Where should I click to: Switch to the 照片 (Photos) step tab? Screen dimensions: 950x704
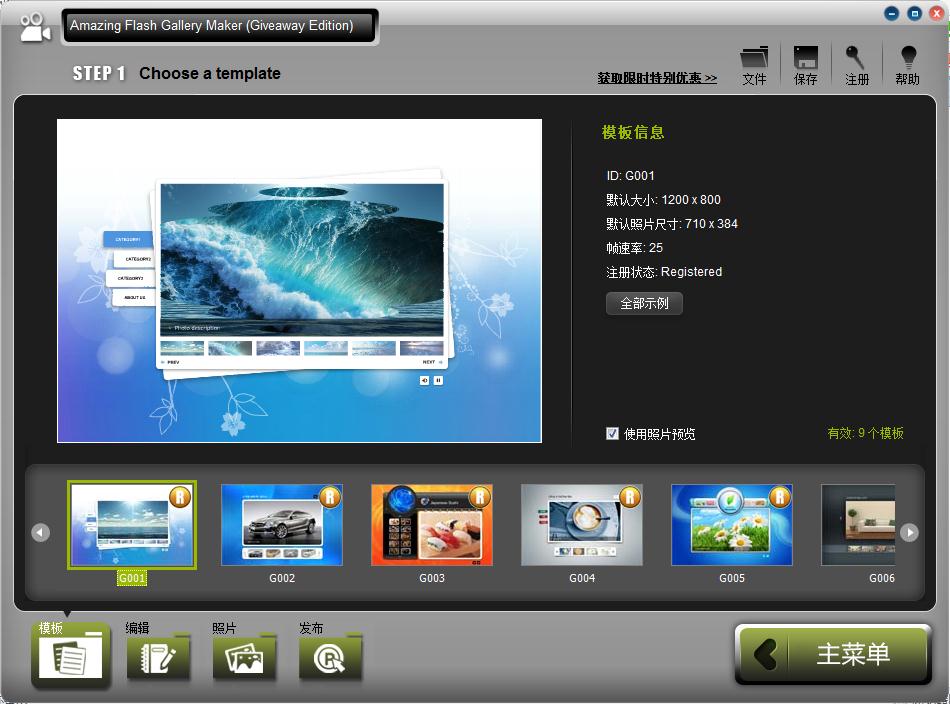(x=244, y=654)
